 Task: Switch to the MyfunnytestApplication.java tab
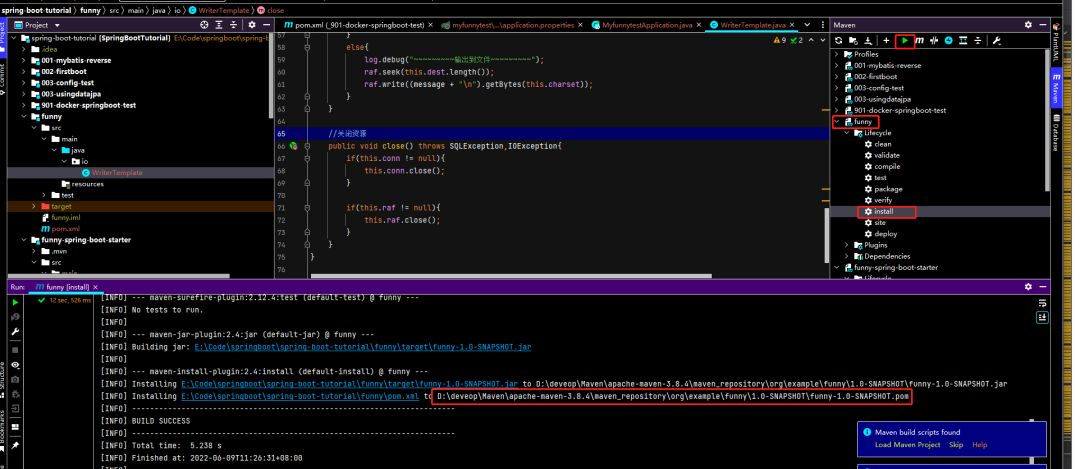click(x=644, y=24)
